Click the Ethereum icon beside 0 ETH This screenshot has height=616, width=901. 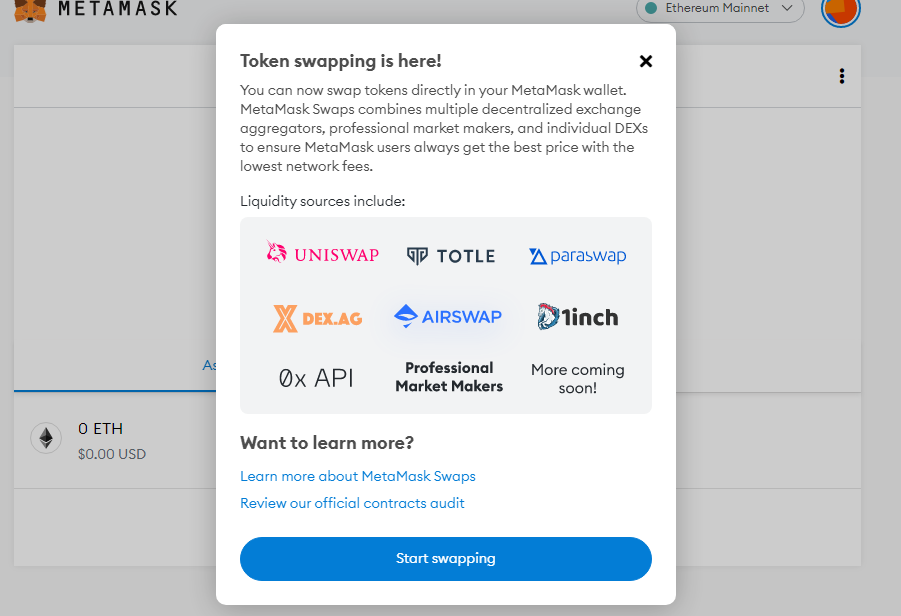(x=45, y=438)
